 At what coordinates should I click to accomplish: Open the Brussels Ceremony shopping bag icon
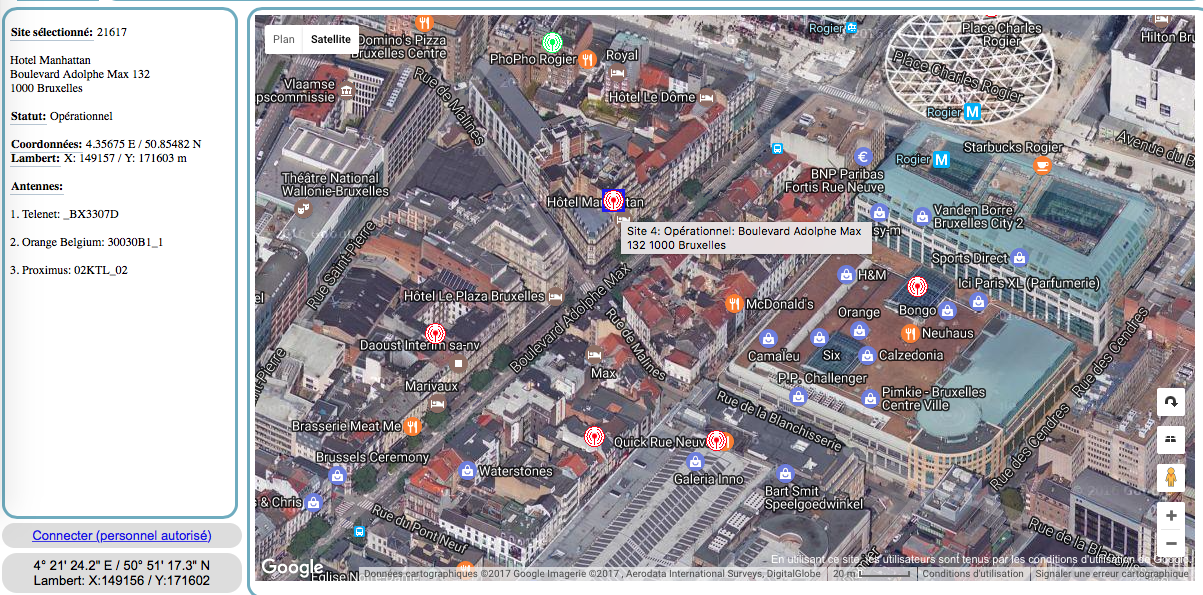(x=338, y=474)
